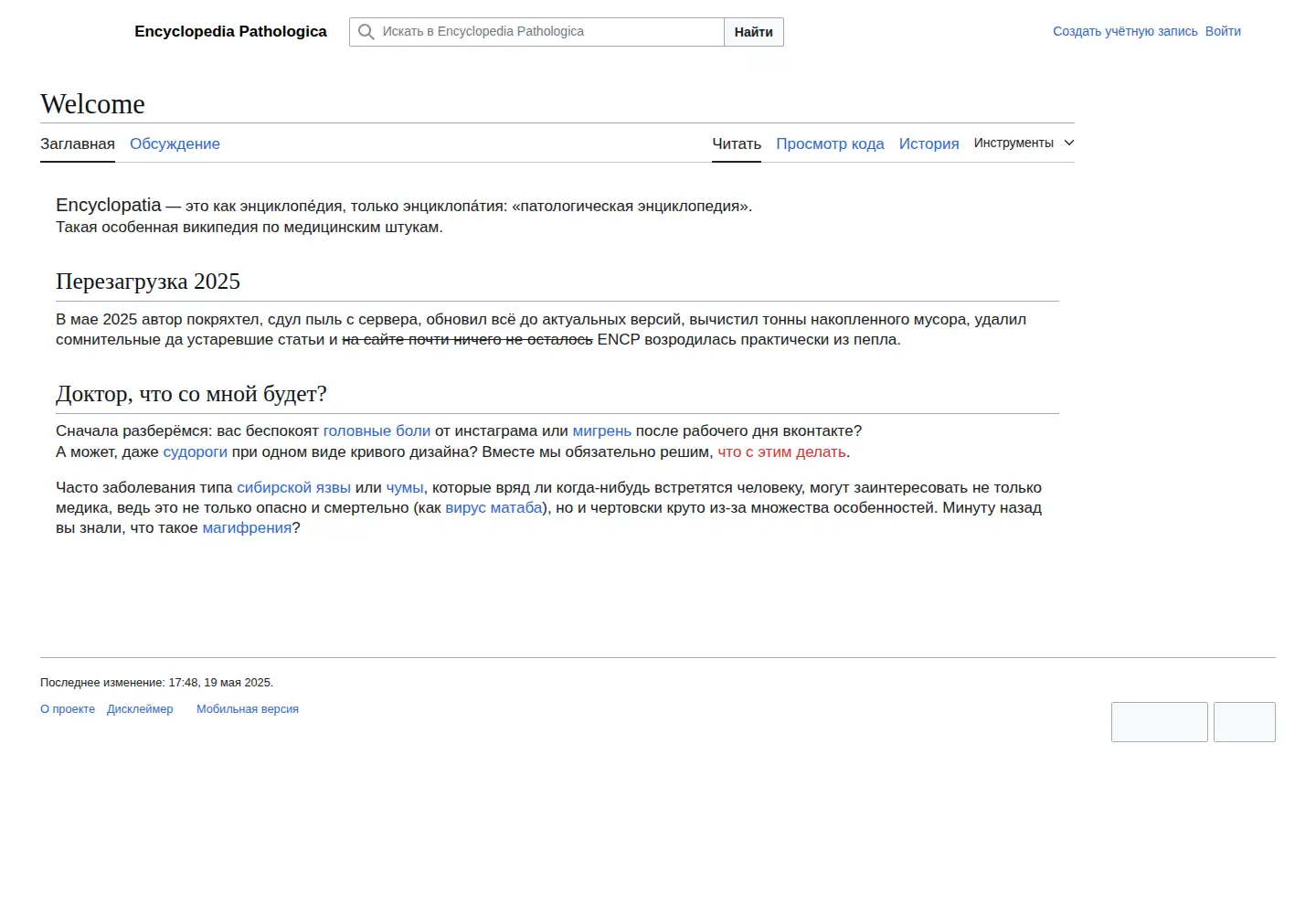The height and width of the screenshot is (914, 1316).
Task: Click the Доктор, что со мной будет? heading
Action: (x=191, y=394)
